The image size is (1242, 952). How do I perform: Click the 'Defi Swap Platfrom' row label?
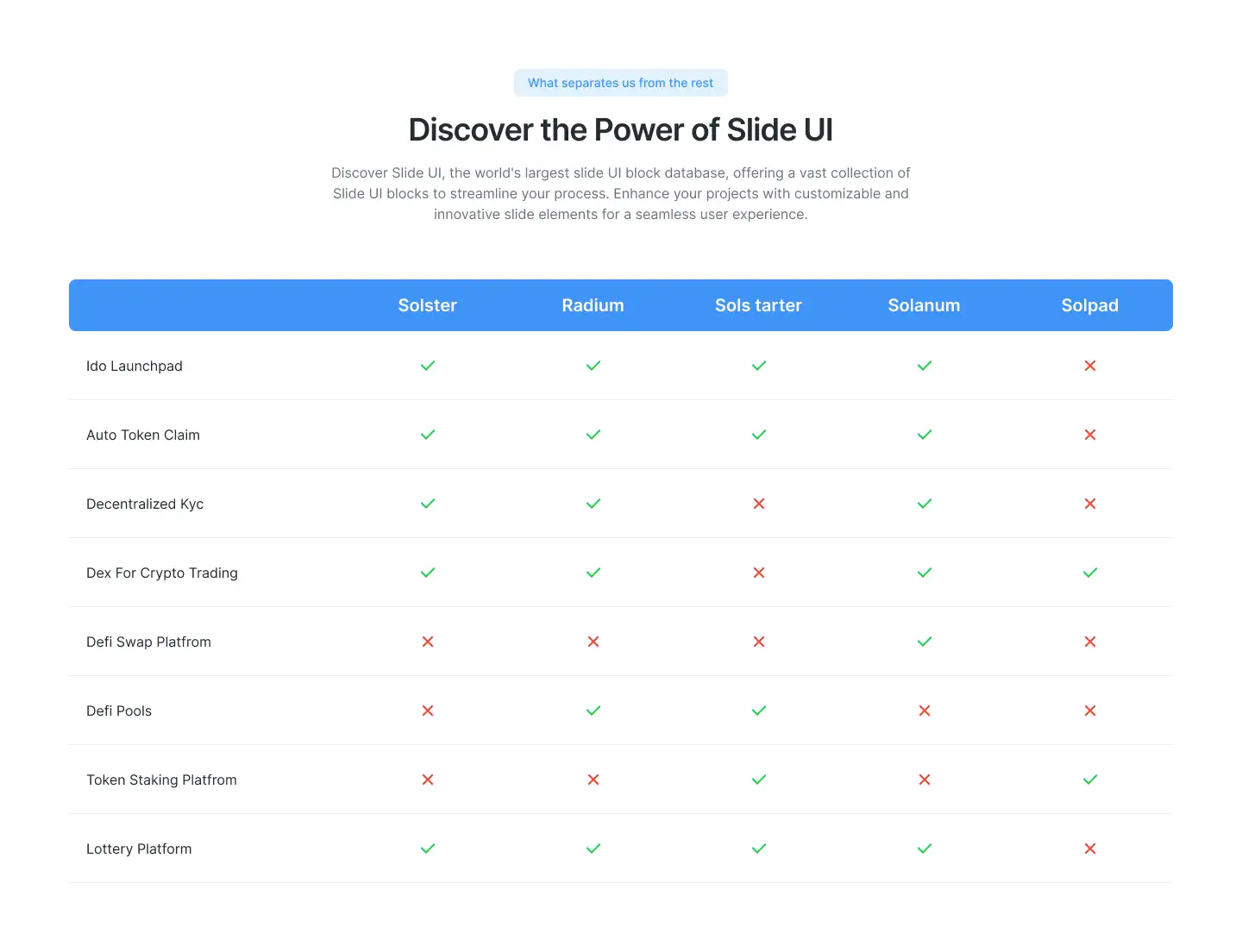[148, 642]
